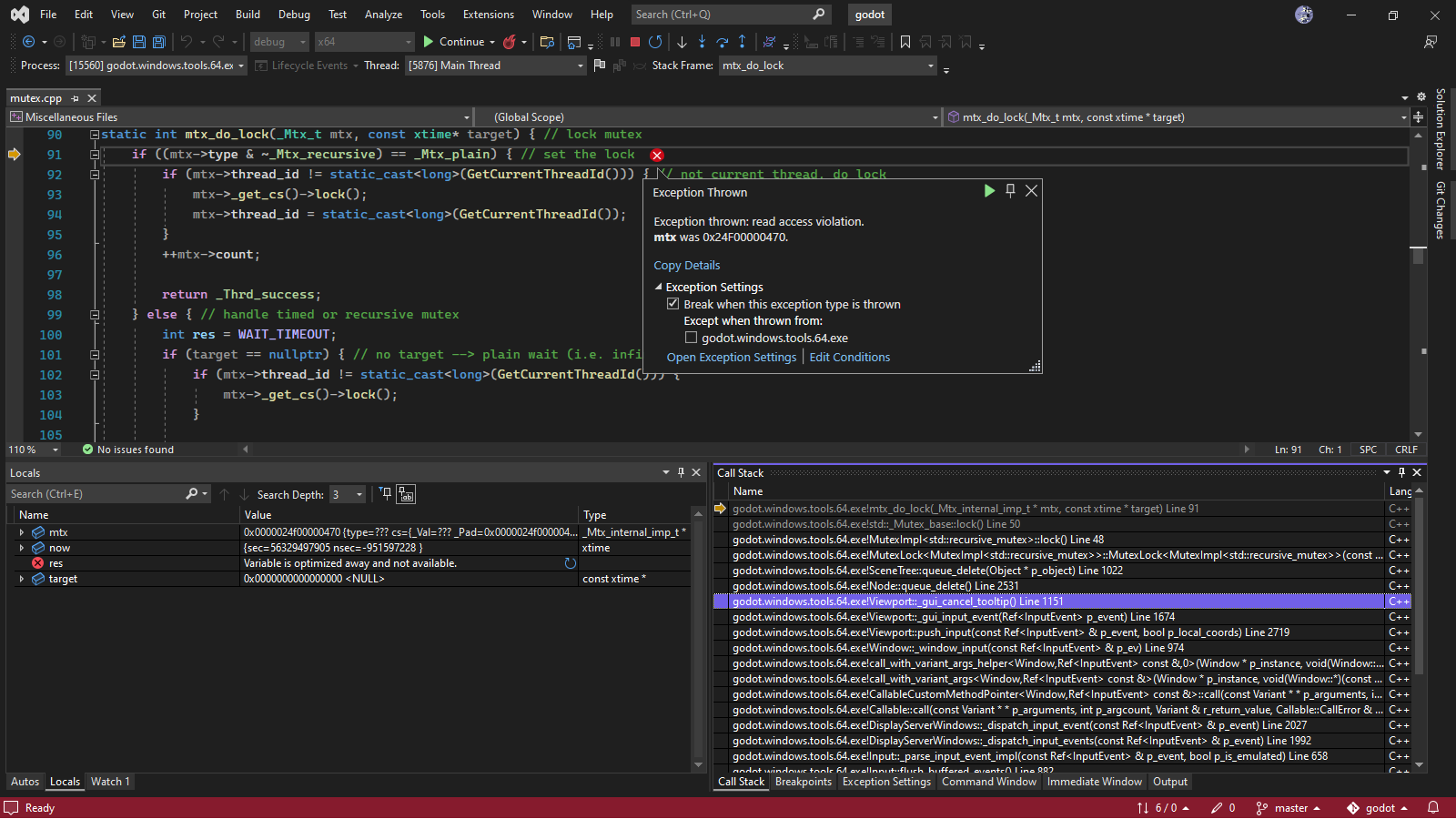1456x819 pixels.
Task: Click Open Exception Settings
Action: [x=731, y=357]
